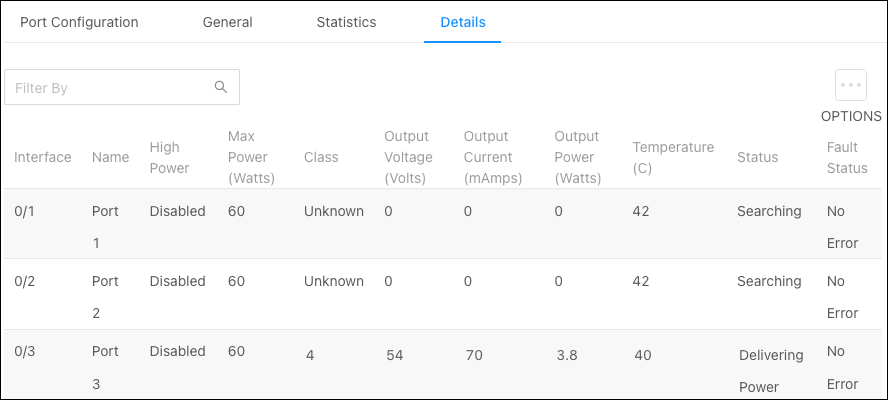Select the Statistics tab

click(x=346, y=22)
